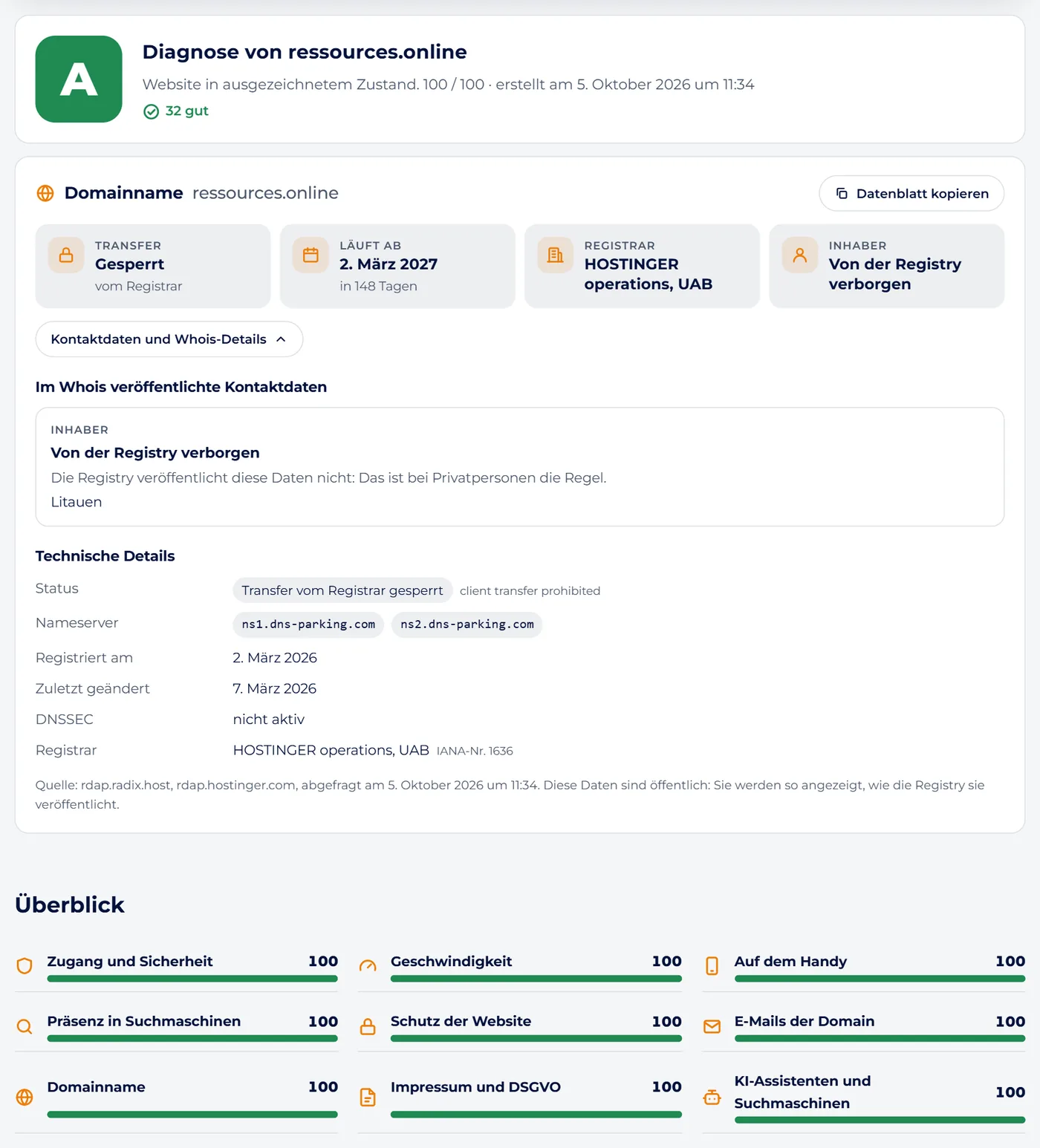This screenshot has width=1040, height=1148.
Task: Click the 32 gut label
Action: (x=186, y=111)
